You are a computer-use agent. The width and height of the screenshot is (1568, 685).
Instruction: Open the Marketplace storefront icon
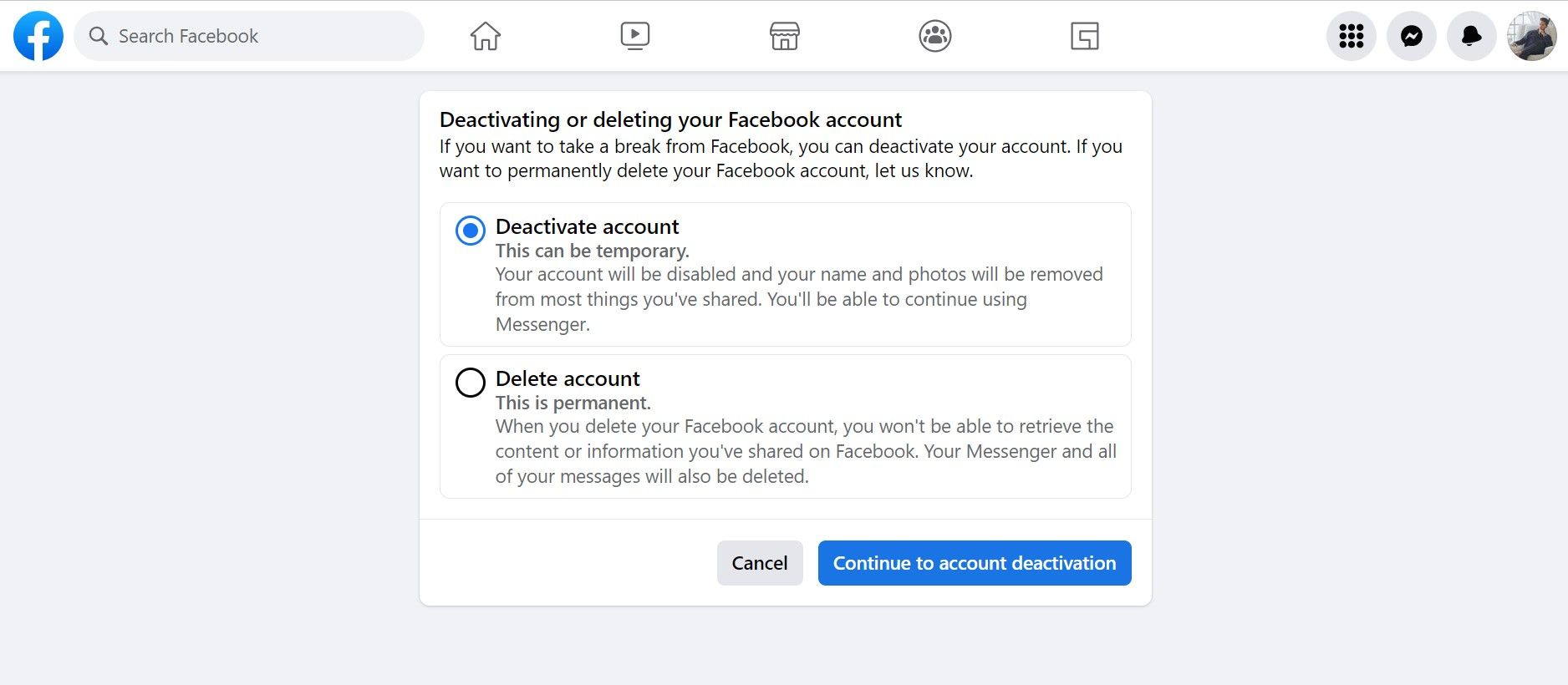click(x=784, y=36)
